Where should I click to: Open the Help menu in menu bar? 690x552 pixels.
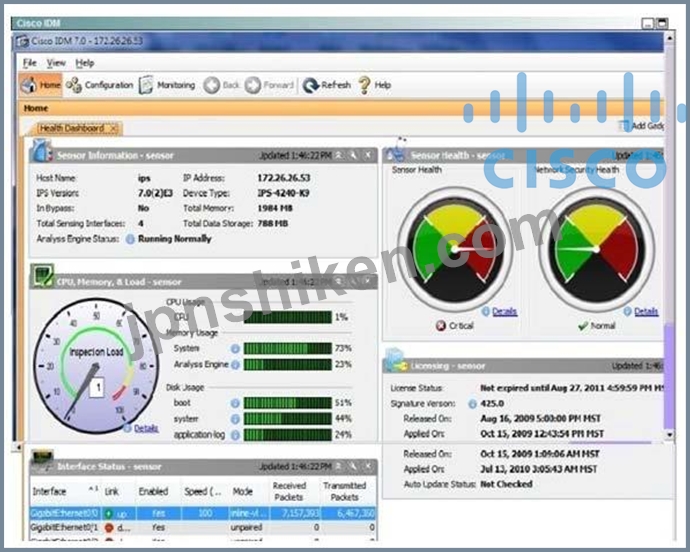click(84, 63)
